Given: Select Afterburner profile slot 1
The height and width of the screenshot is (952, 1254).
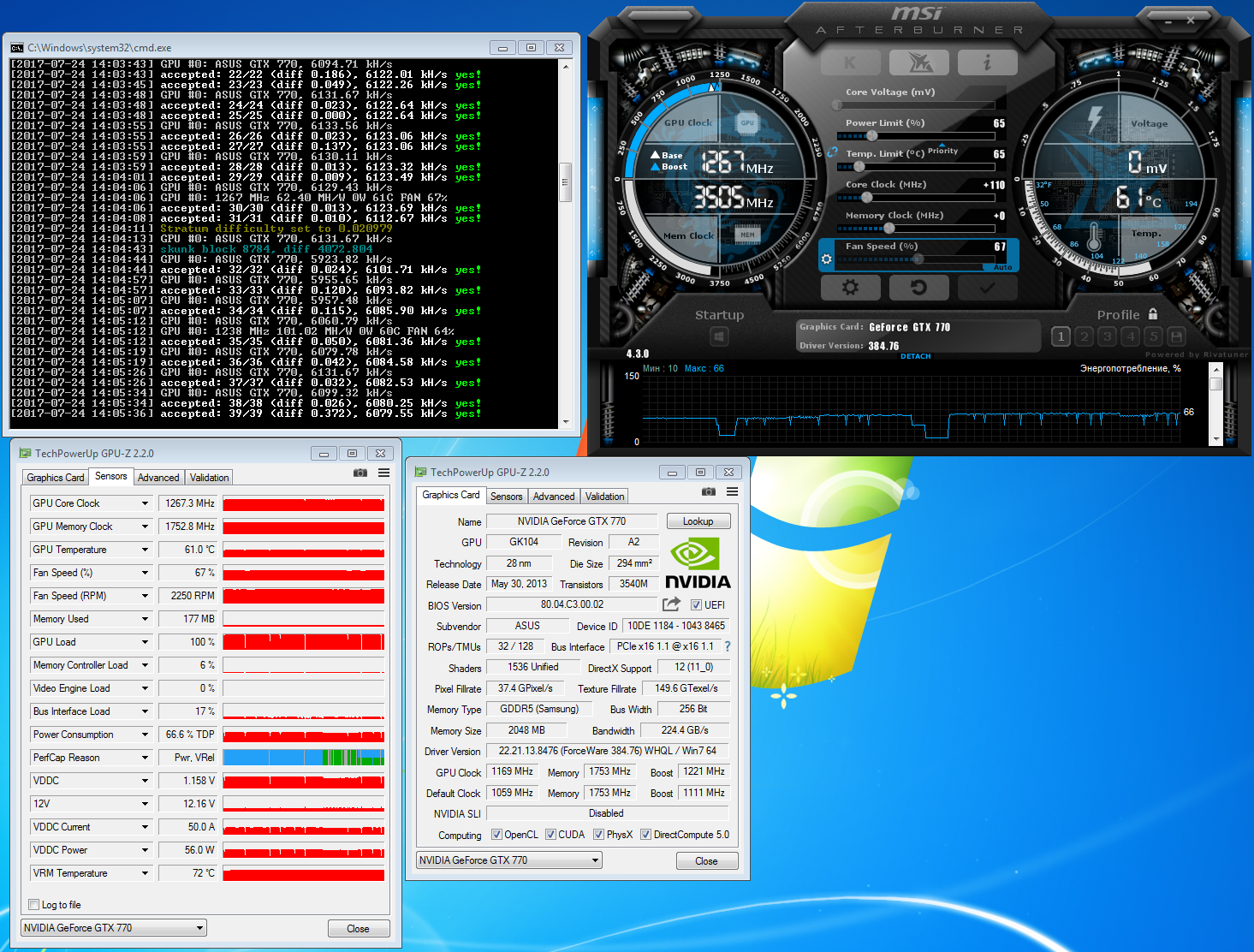Looking at the screenshot, I should [x=1061, y=336].
